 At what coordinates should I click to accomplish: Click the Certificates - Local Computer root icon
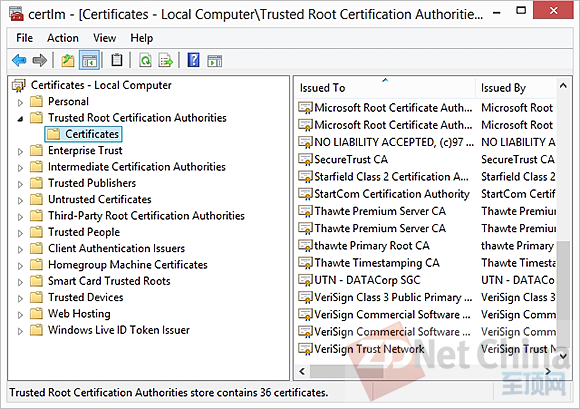[x=18, y=85]
